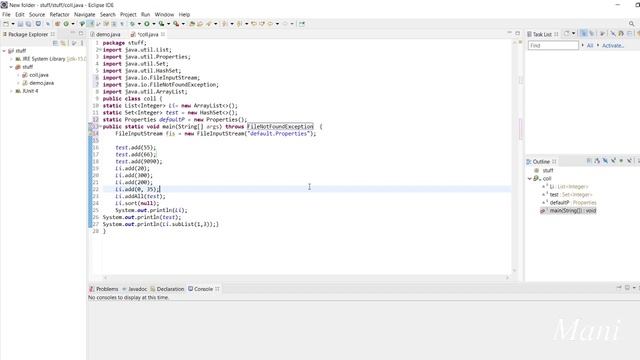Open the New file dropdown arrow

coord(13,24)
